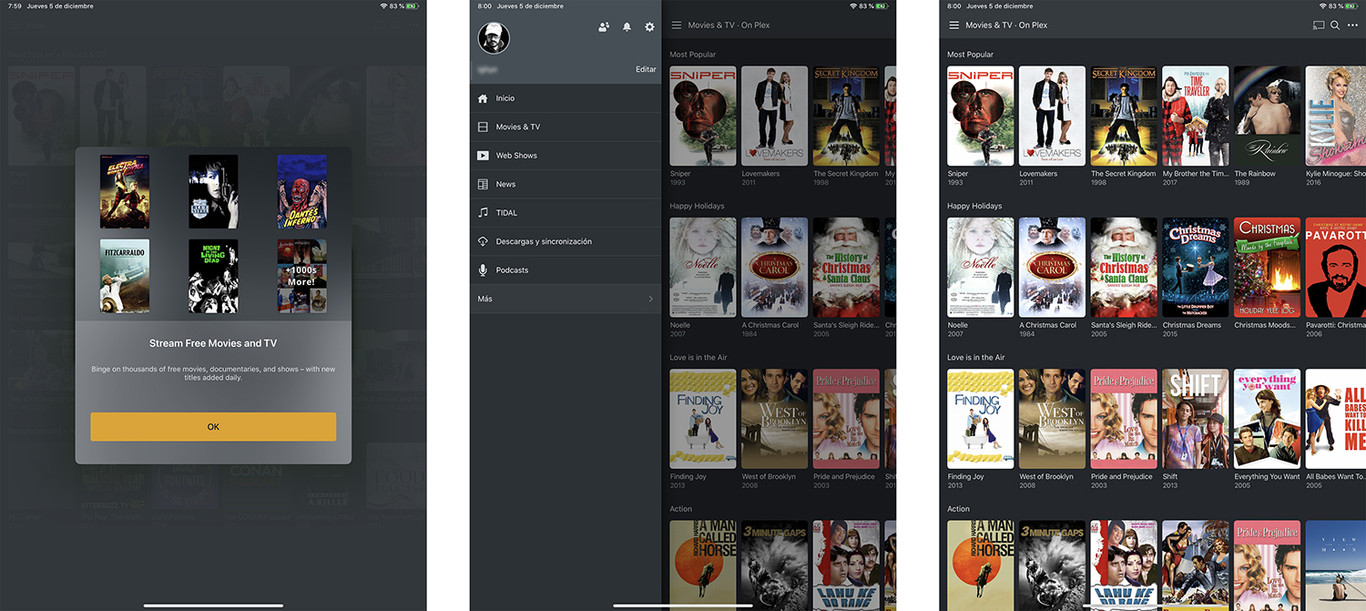Click the download icon beside Descargas y sincronización
The height and width of the screenshot is (611, 1366).
click(x=483, y=241)
